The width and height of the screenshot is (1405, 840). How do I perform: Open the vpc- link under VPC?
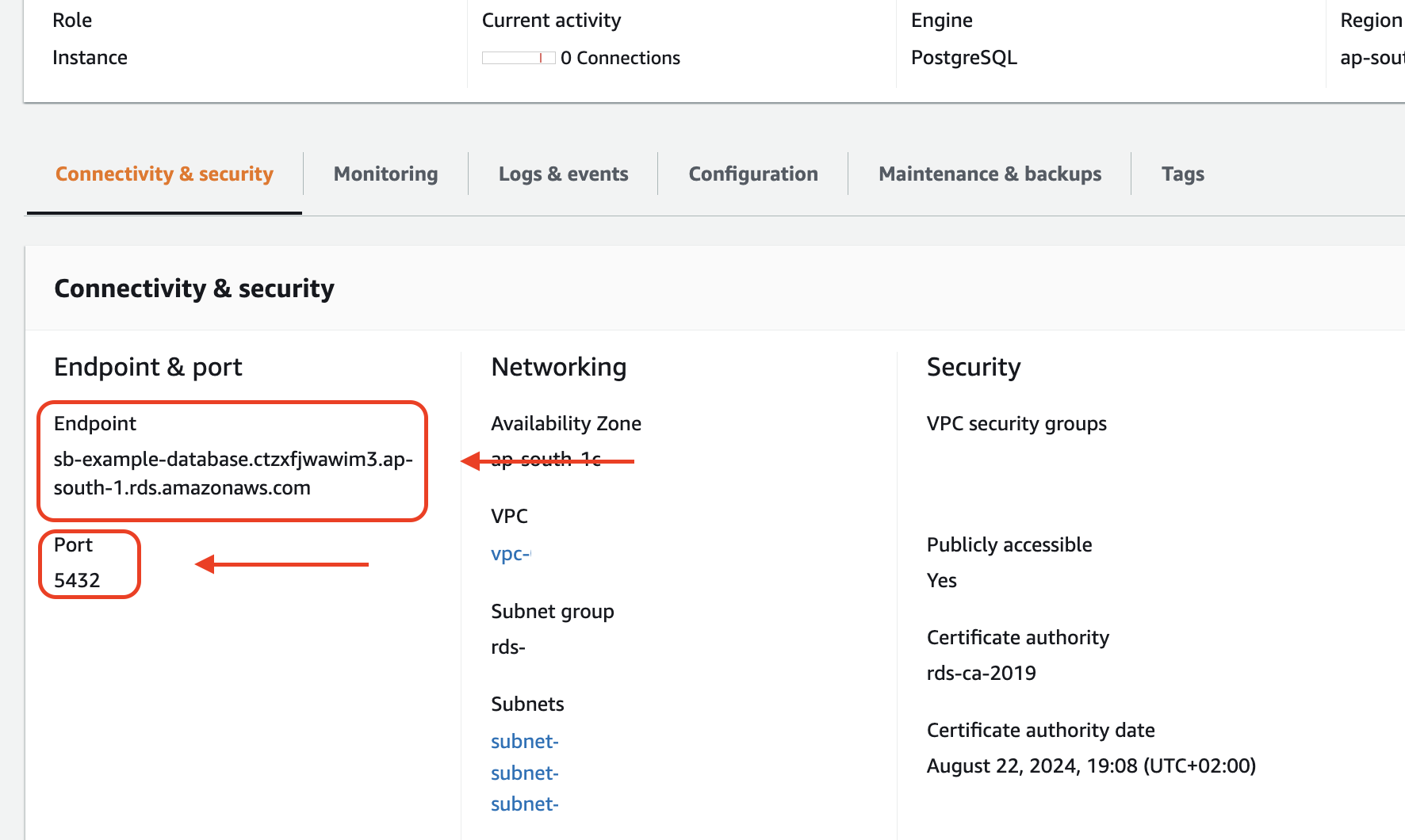click(x=510, y=553)
